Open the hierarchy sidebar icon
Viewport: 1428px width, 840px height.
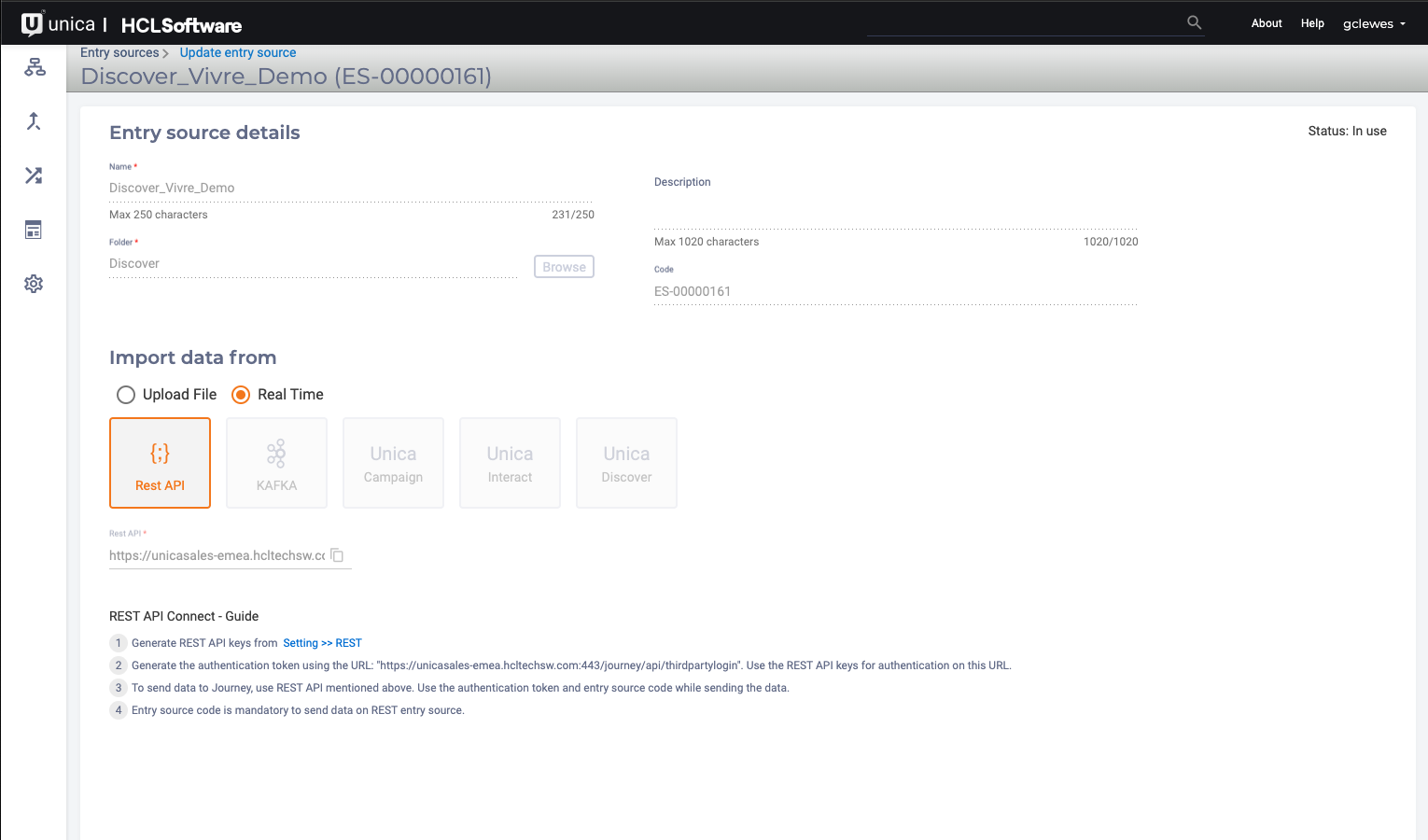pyautogui.click(x=35, y=67)
